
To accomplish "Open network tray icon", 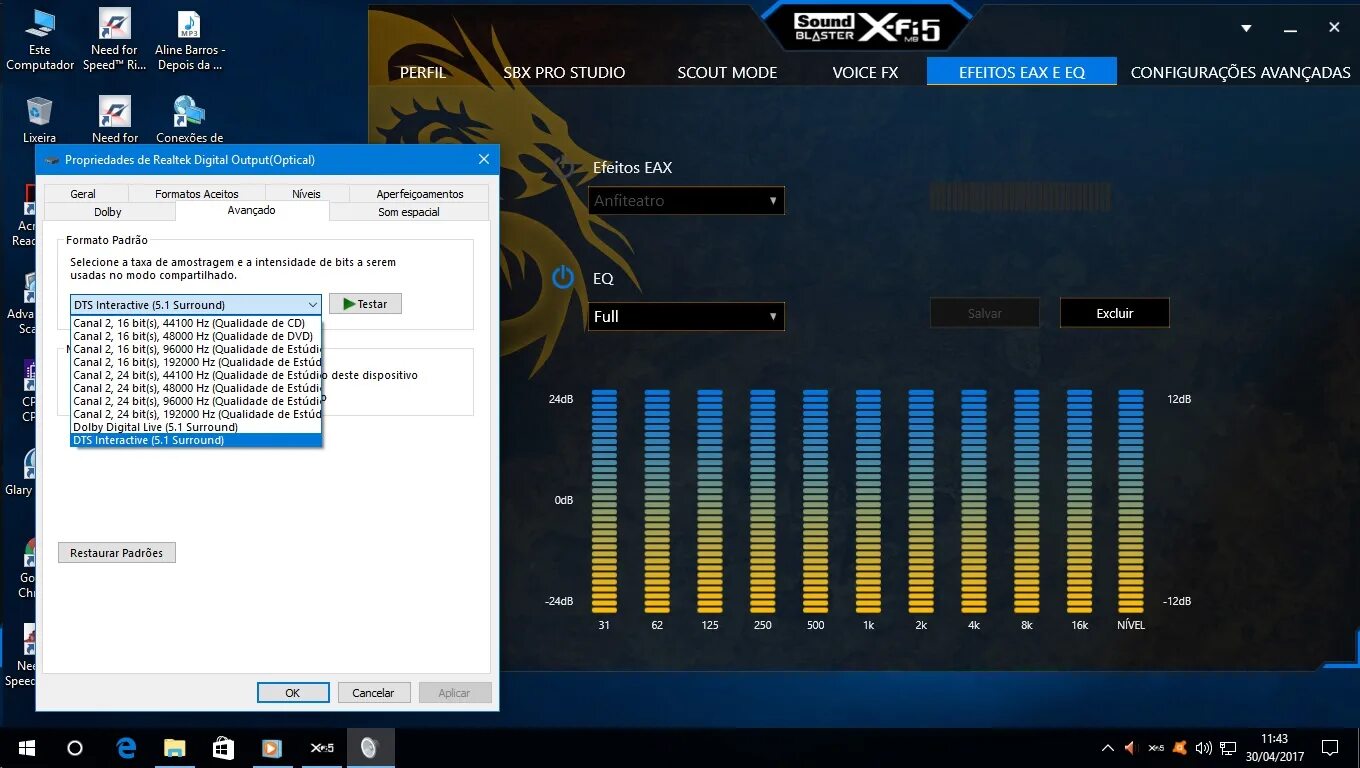I will point(1228,748).
